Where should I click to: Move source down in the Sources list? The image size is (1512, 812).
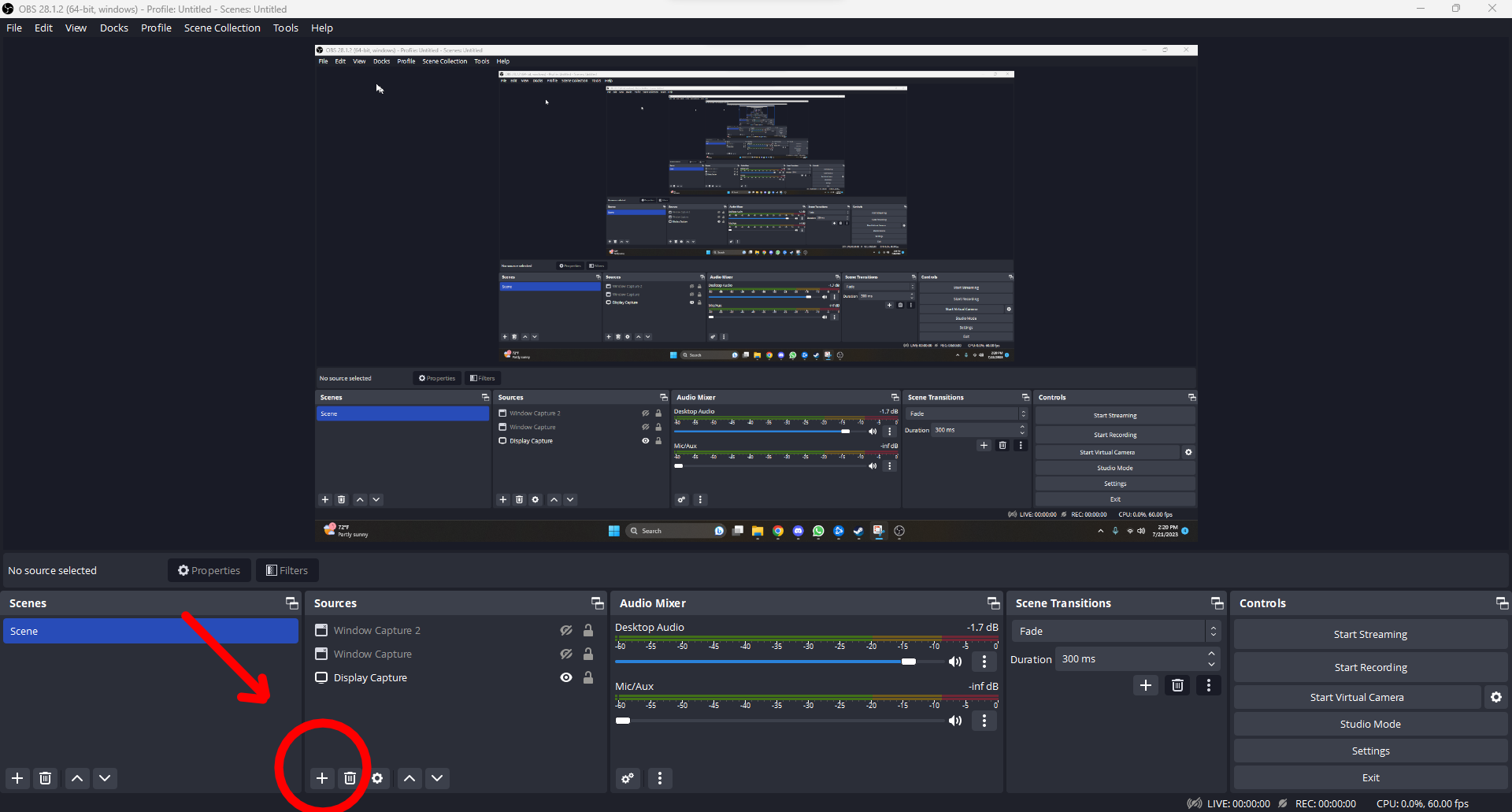click(x=437, y=778)
